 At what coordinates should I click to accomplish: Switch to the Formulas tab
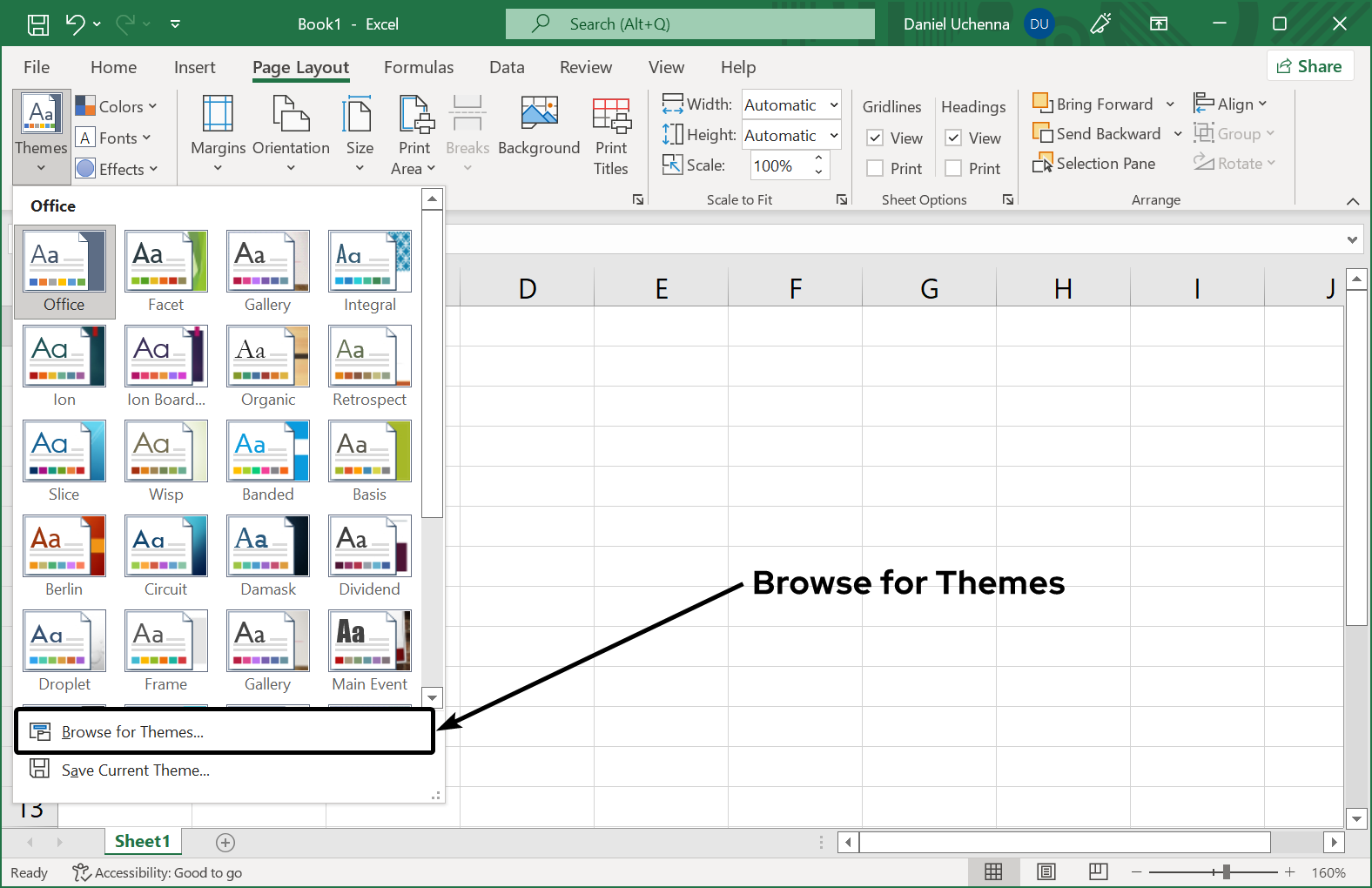point(419,67)
